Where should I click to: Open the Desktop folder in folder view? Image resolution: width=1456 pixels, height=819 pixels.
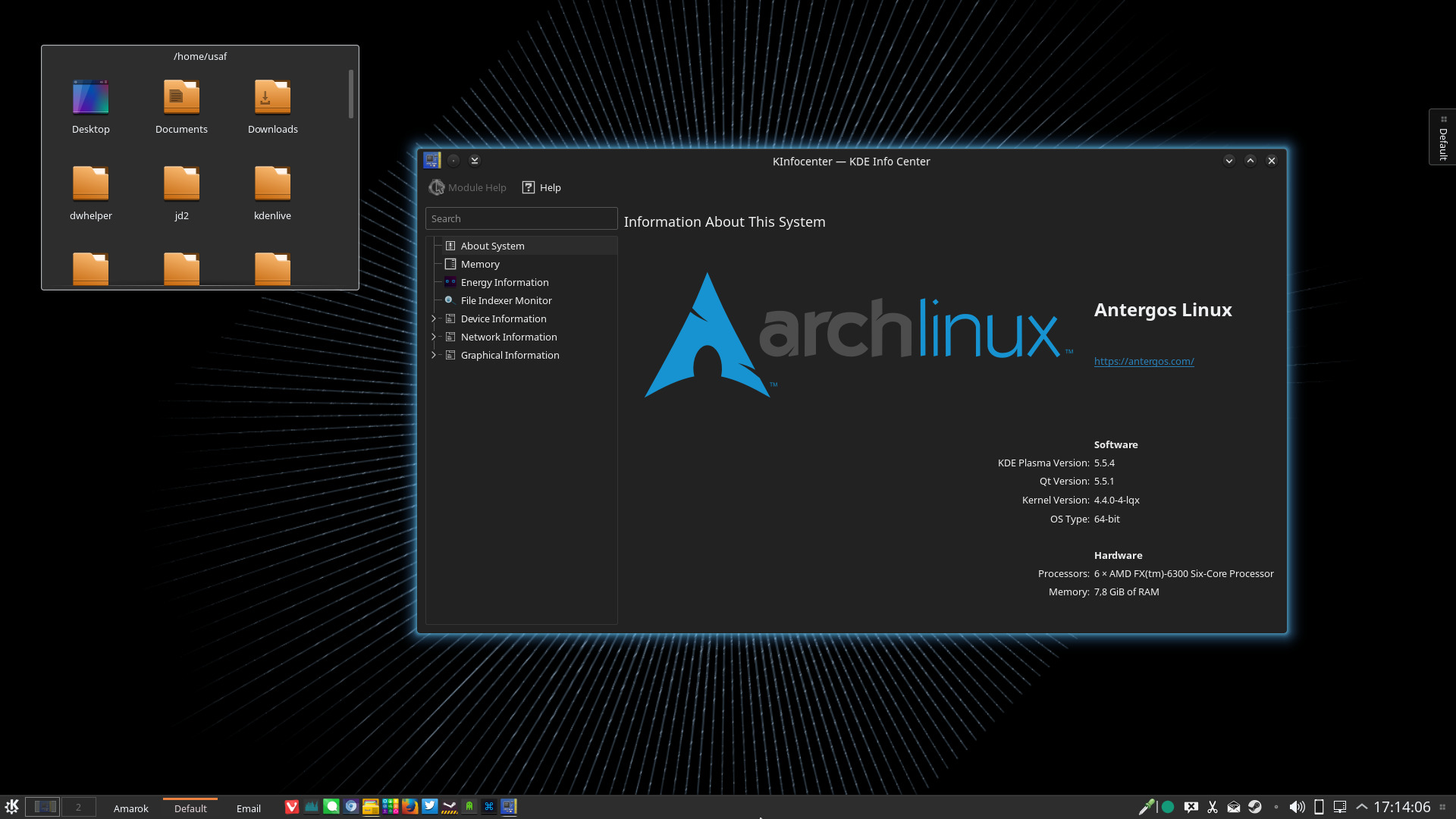click(x=91, y=107)
